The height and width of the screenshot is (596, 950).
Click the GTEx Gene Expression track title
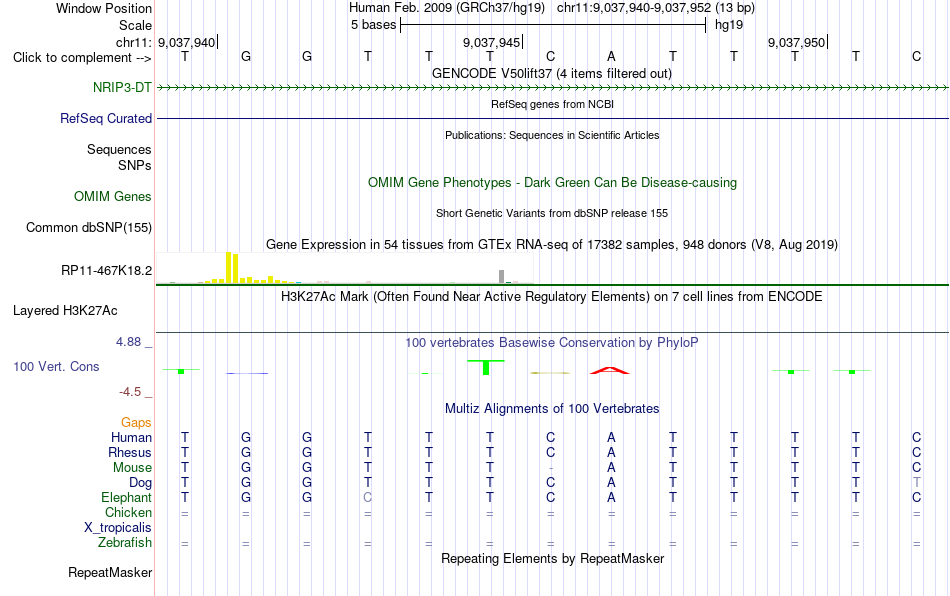click(x=551, y=244)
